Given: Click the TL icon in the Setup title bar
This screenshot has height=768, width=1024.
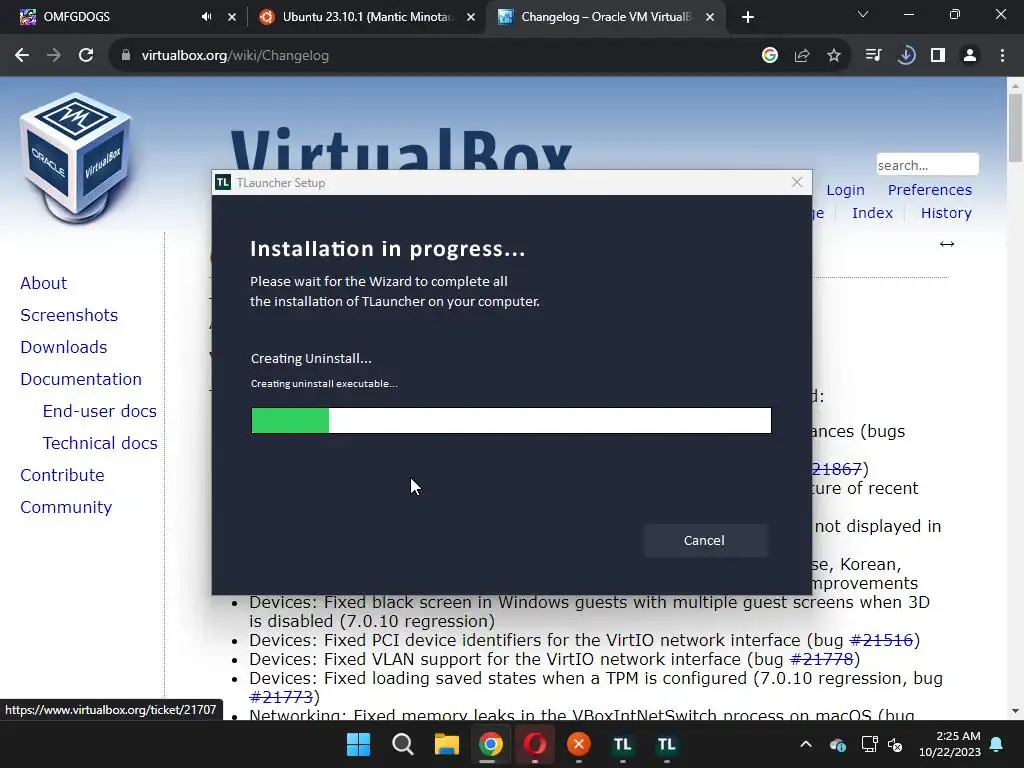Looking at the screenshot, I should (223, 182).
